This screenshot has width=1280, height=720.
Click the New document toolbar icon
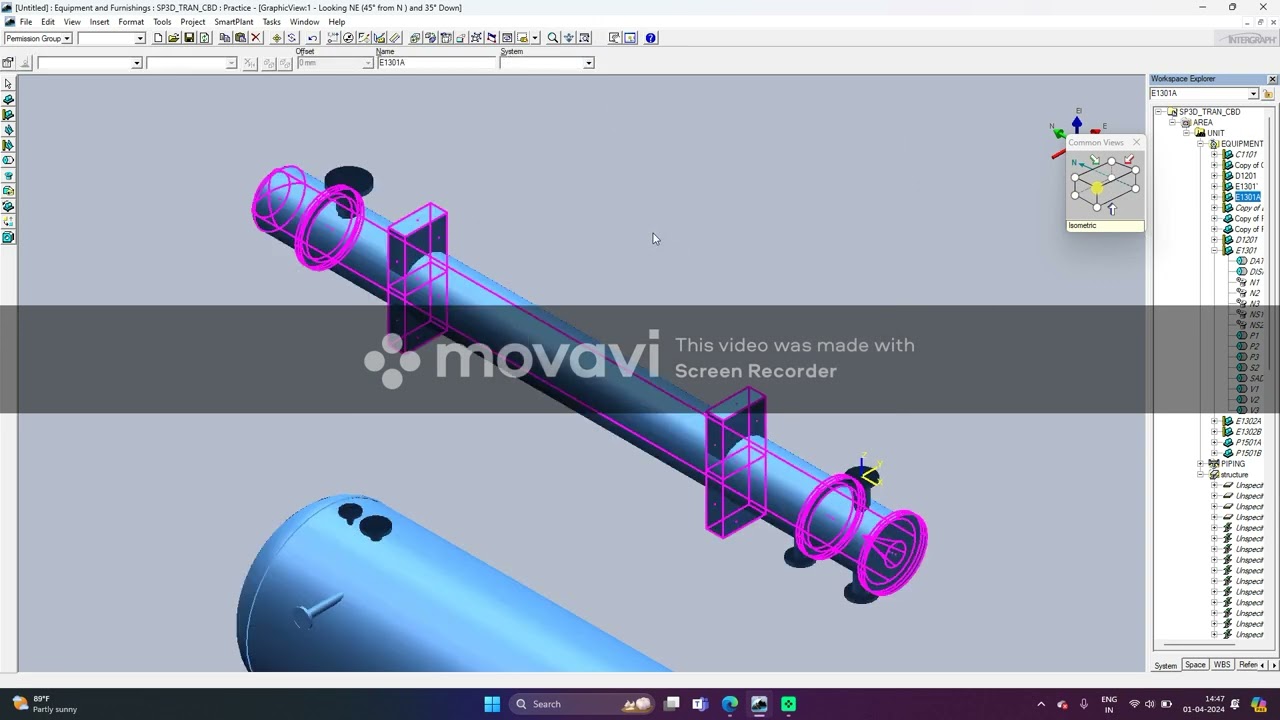tap(158, 38)
